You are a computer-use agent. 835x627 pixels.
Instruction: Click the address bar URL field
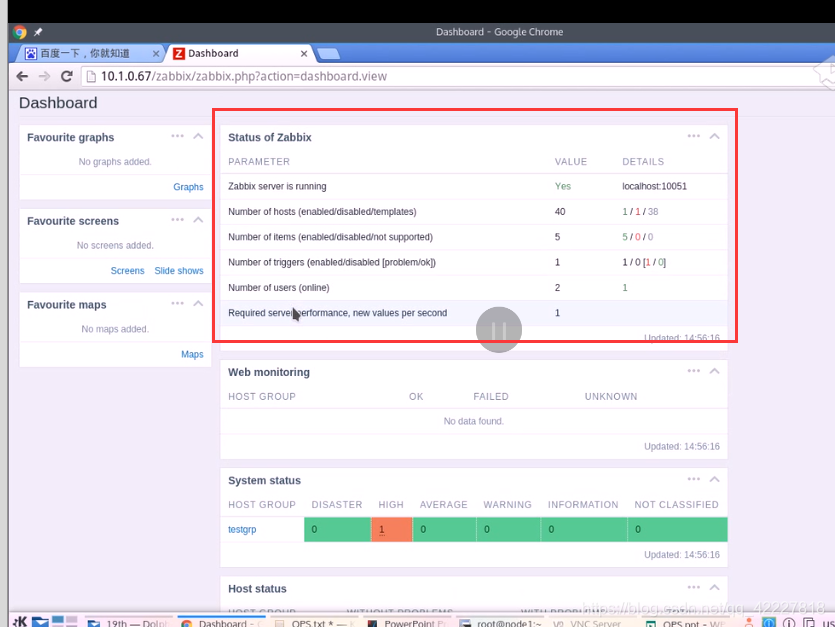pyautogui.click(x=447, y=76)
